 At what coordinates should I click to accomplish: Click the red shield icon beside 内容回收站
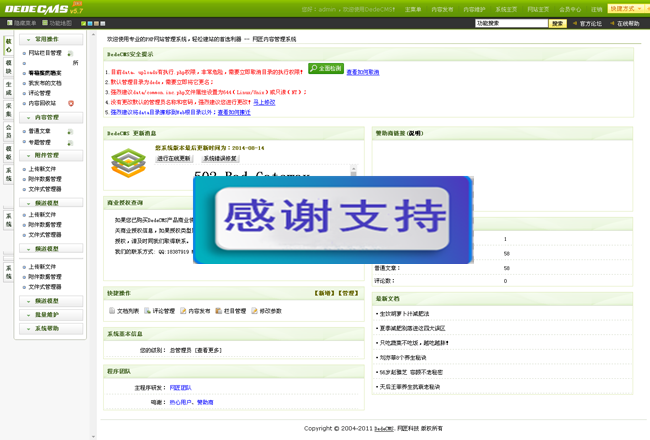(71, 103)
